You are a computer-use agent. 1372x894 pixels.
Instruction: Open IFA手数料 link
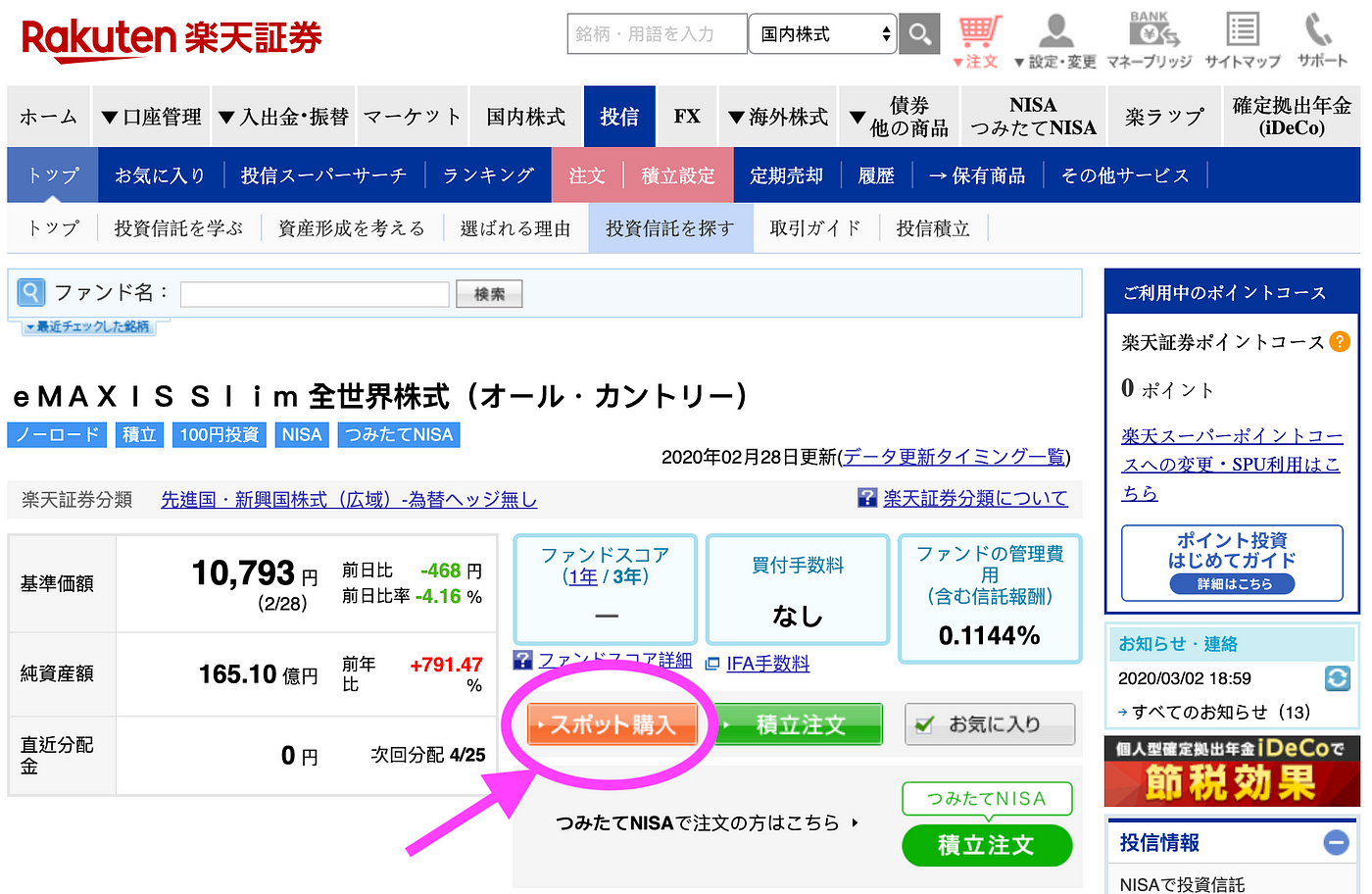click(x=768, y=664)
